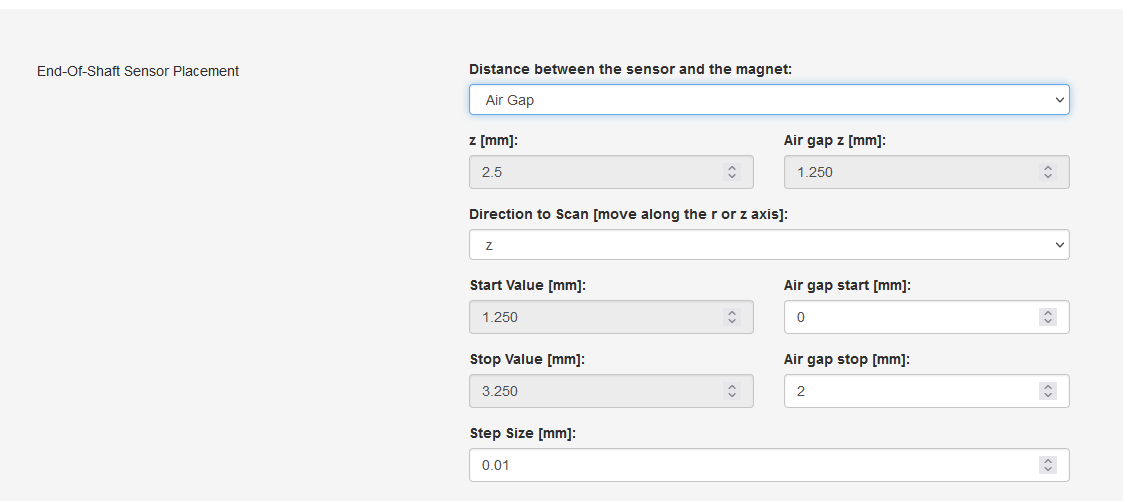Click the z [mm] field stepper arrows
The width and height of the screenshot is (1123, 501).
pos(732,172)
